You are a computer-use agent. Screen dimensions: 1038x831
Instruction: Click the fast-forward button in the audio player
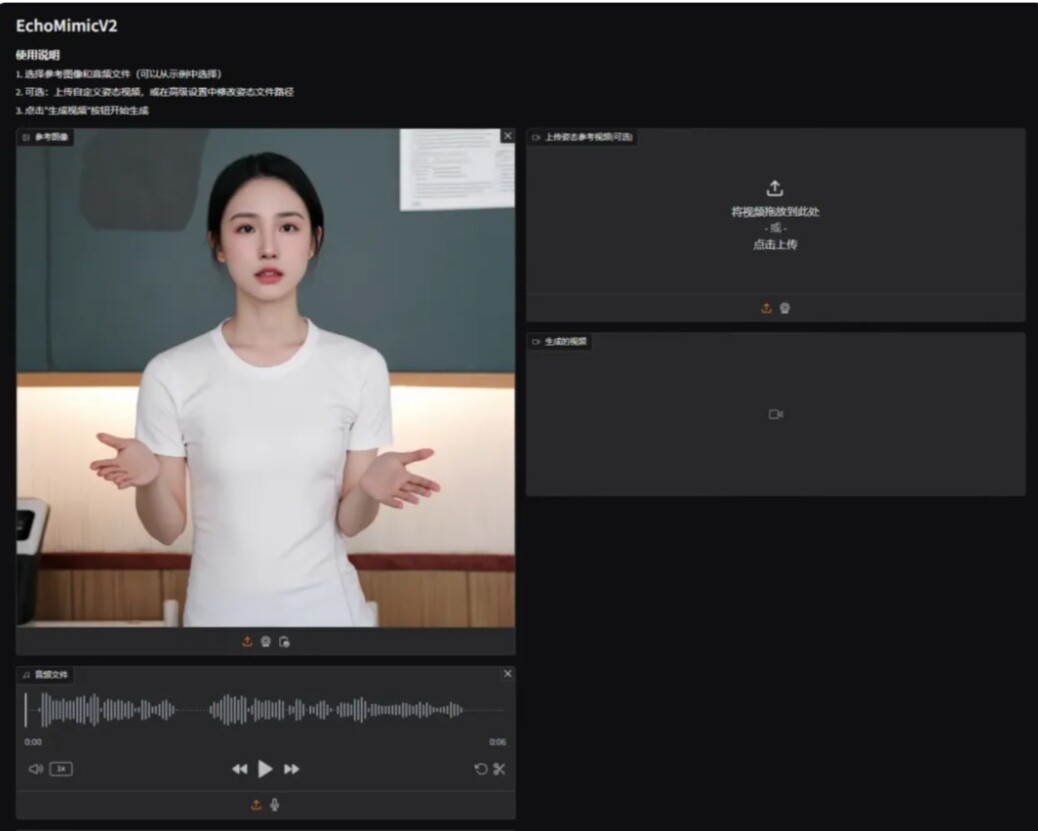click(x=292, y=769)
